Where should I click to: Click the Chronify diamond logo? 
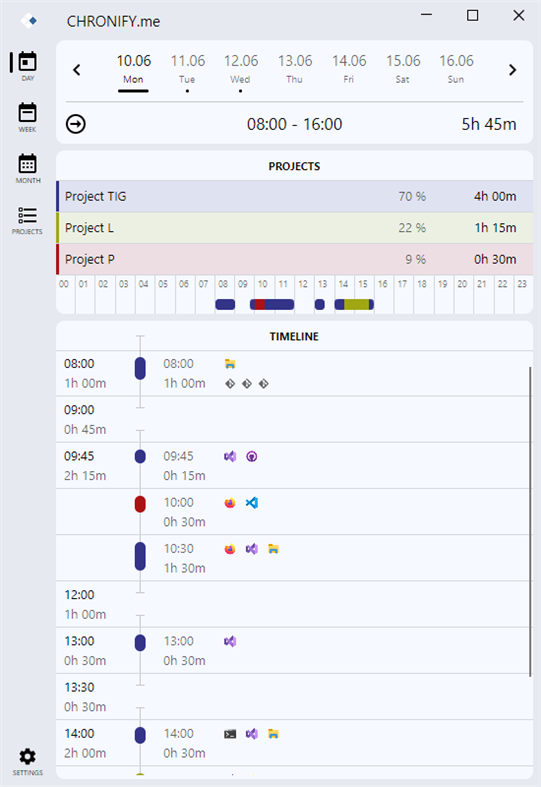click(x=29, y=21)
